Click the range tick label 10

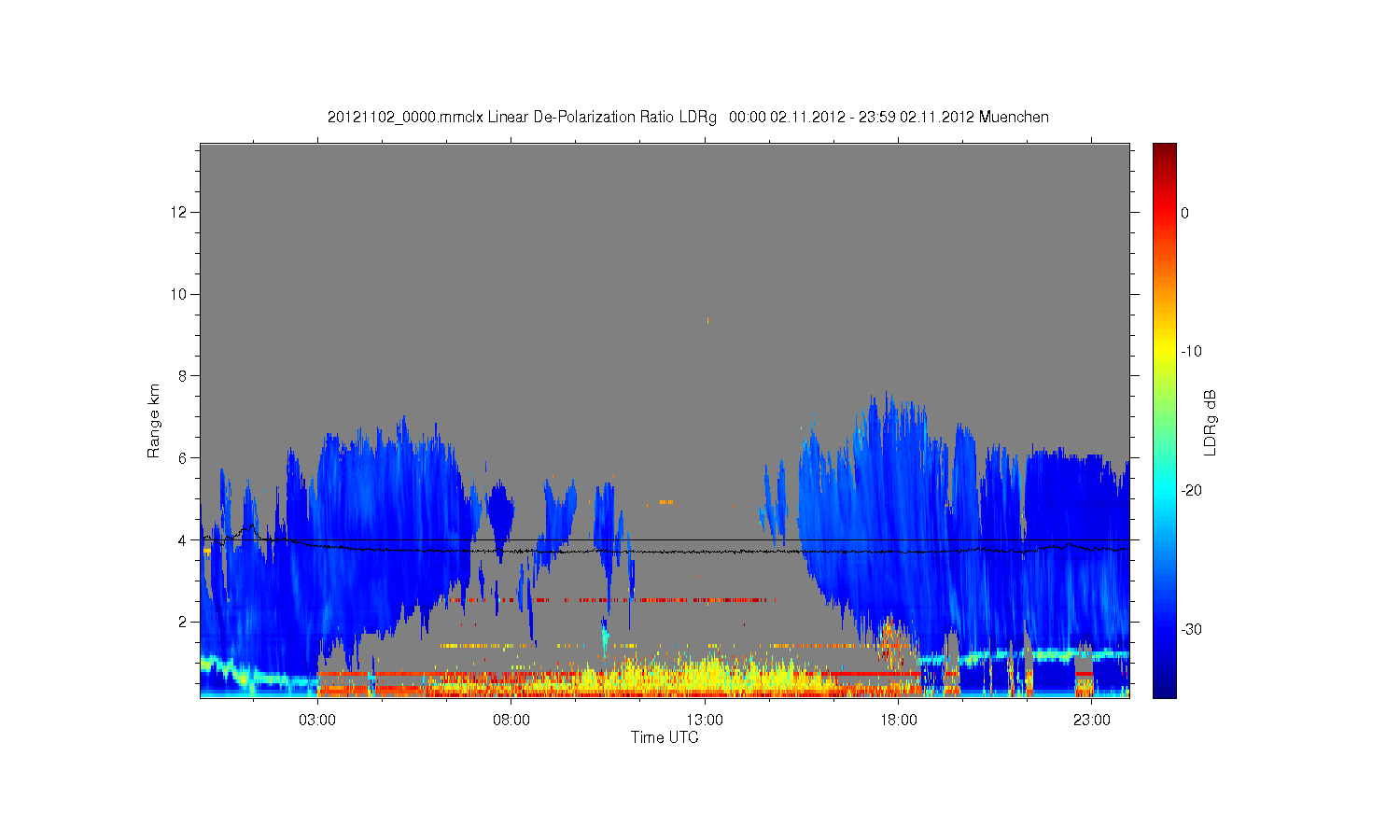180,294
